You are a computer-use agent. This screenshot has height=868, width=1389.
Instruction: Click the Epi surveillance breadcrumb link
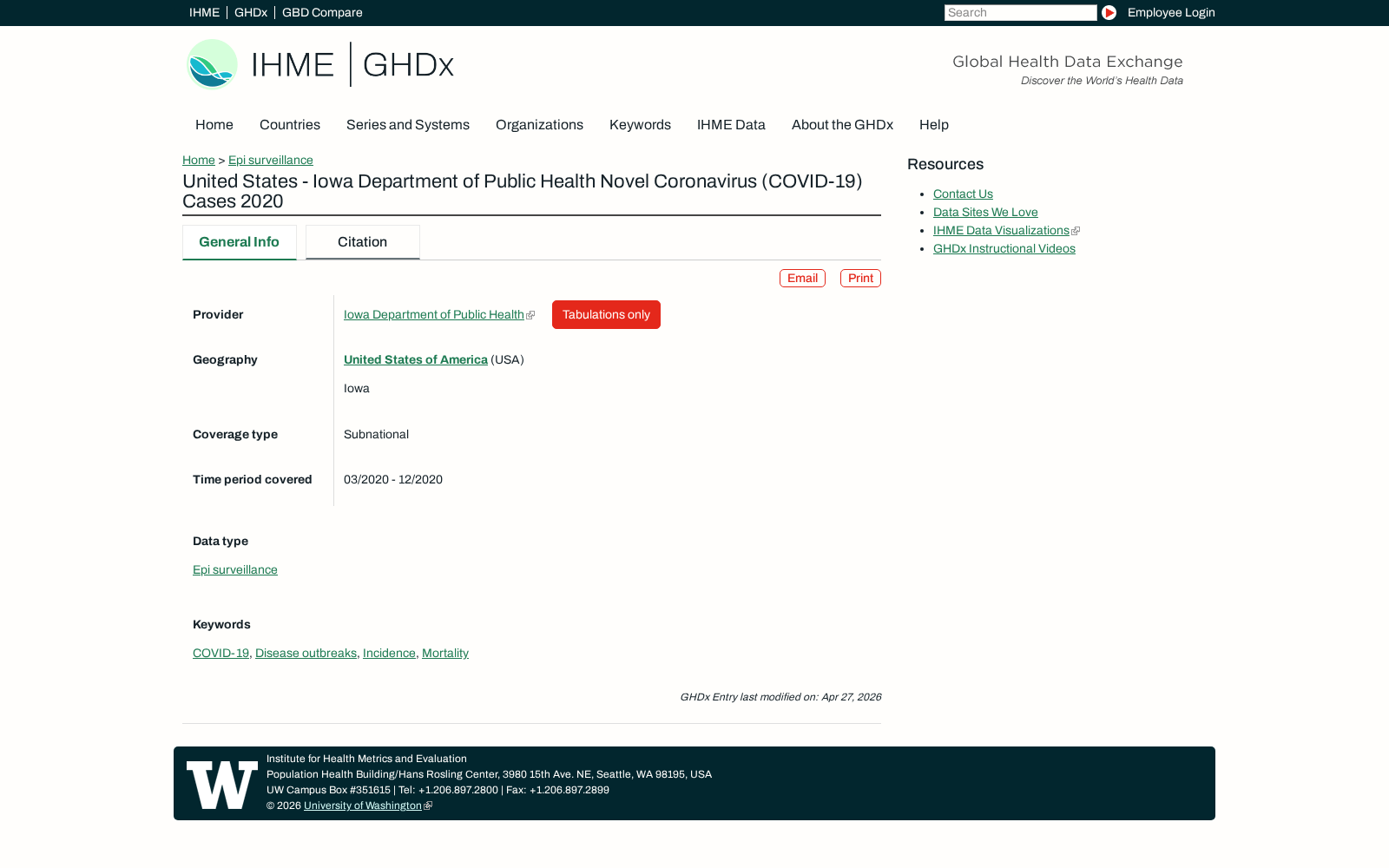click(271, 160)
